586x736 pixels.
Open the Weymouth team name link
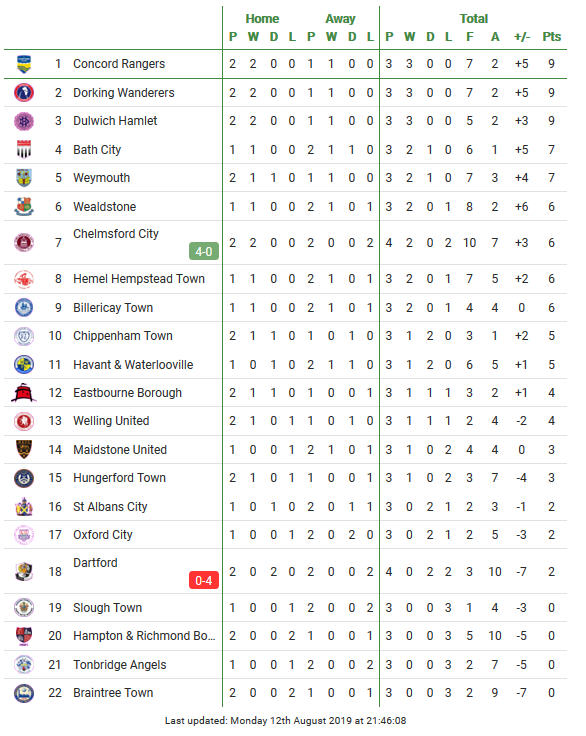coord(101,178)
